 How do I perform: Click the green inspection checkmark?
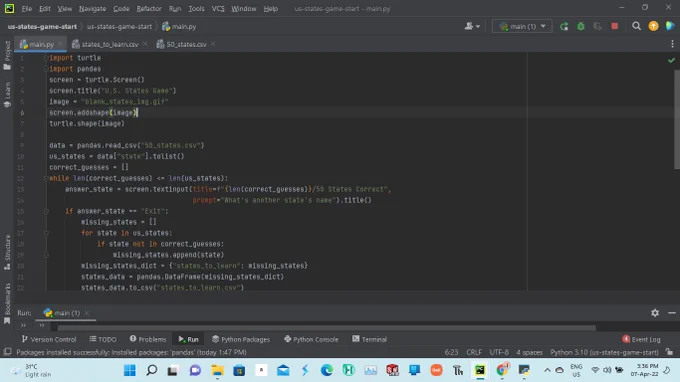671,60
